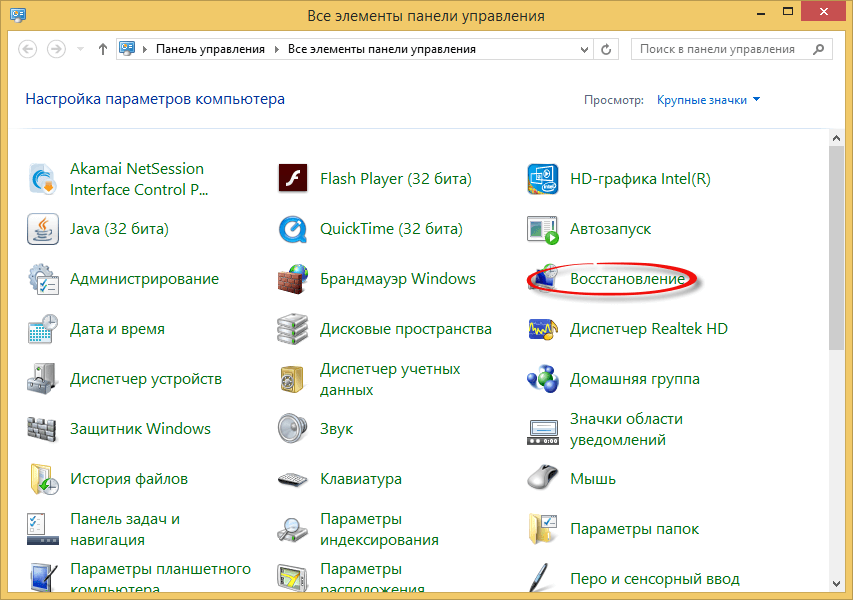The image size is (853, 600).
Task: Open the История файлов link text
Action: 129,479
